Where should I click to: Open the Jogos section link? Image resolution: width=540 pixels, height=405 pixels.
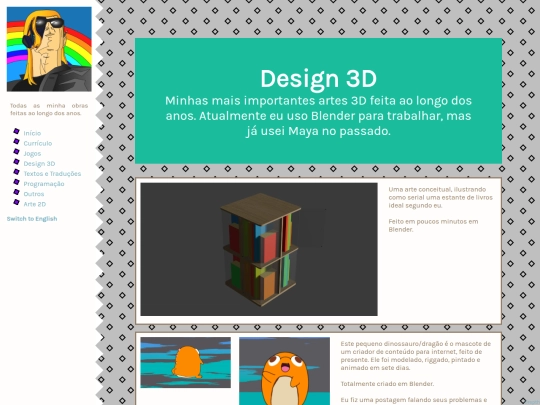pos(32,154)
